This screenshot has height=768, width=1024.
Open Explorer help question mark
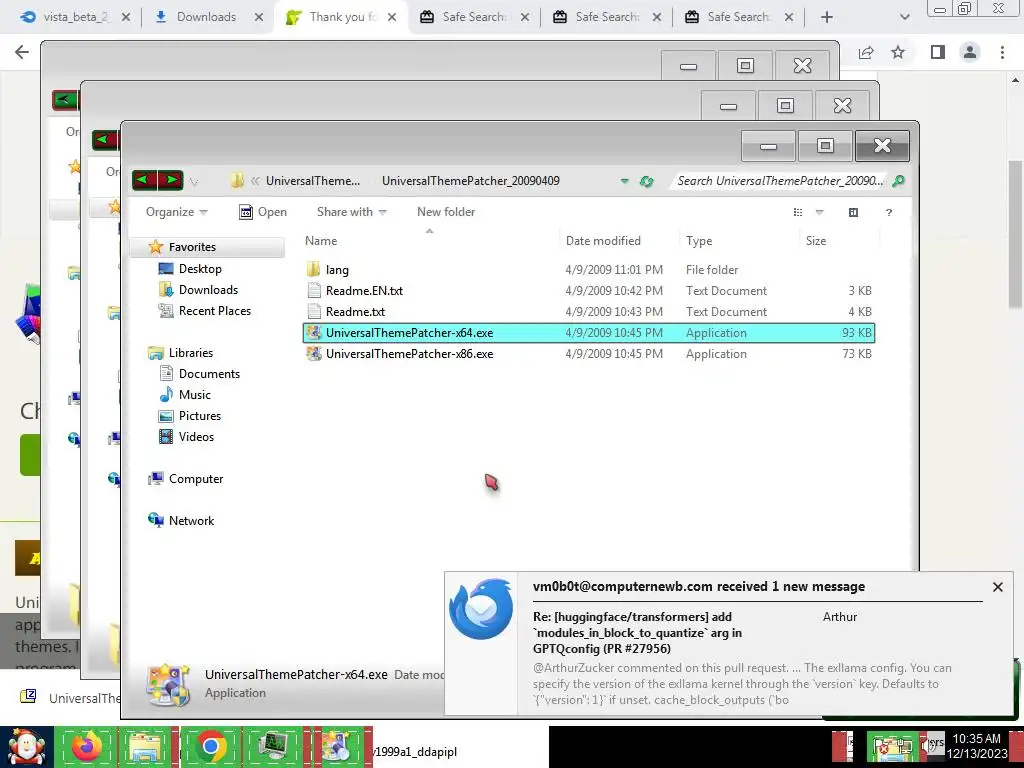(889, 212)
